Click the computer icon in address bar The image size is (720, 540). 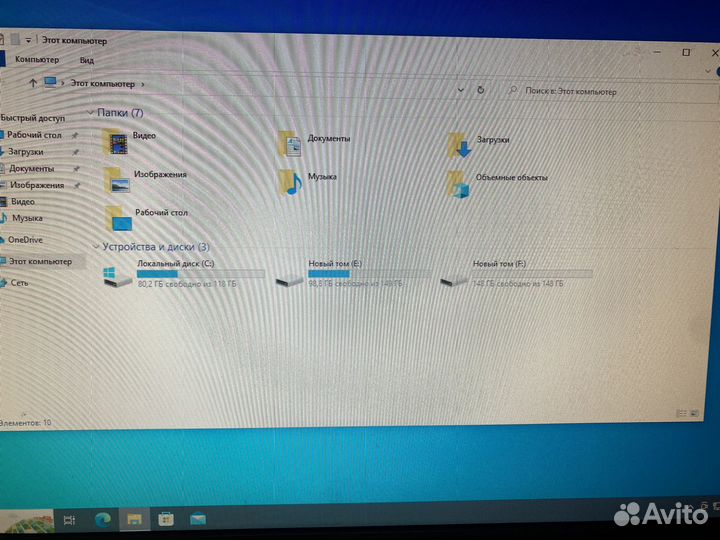click(50, 82)
